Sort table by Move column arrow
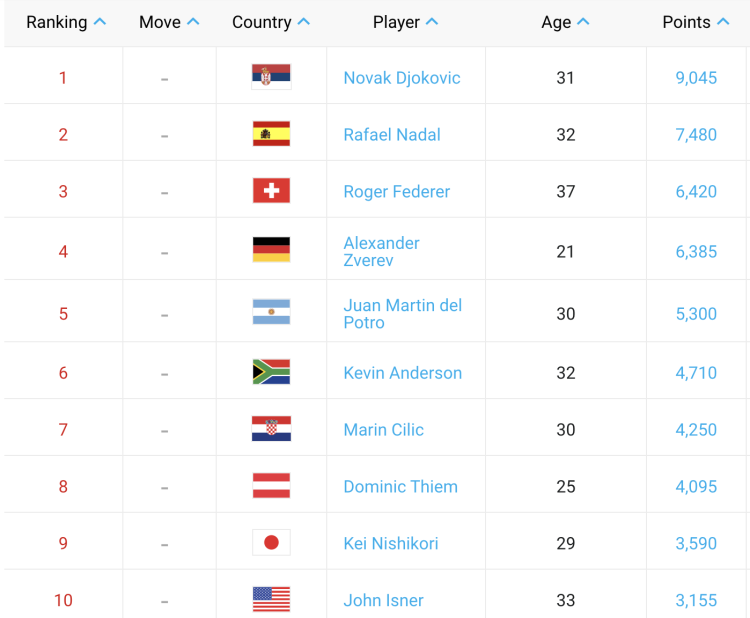Screen dimensions: 750x618 click(193, 22)
